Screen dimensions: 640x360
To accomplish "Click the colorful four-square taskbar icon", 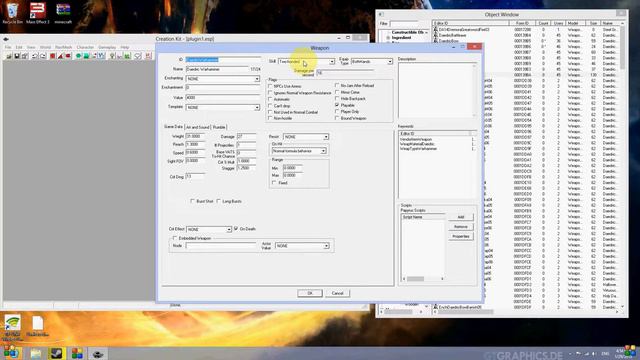I will [77, 353].
